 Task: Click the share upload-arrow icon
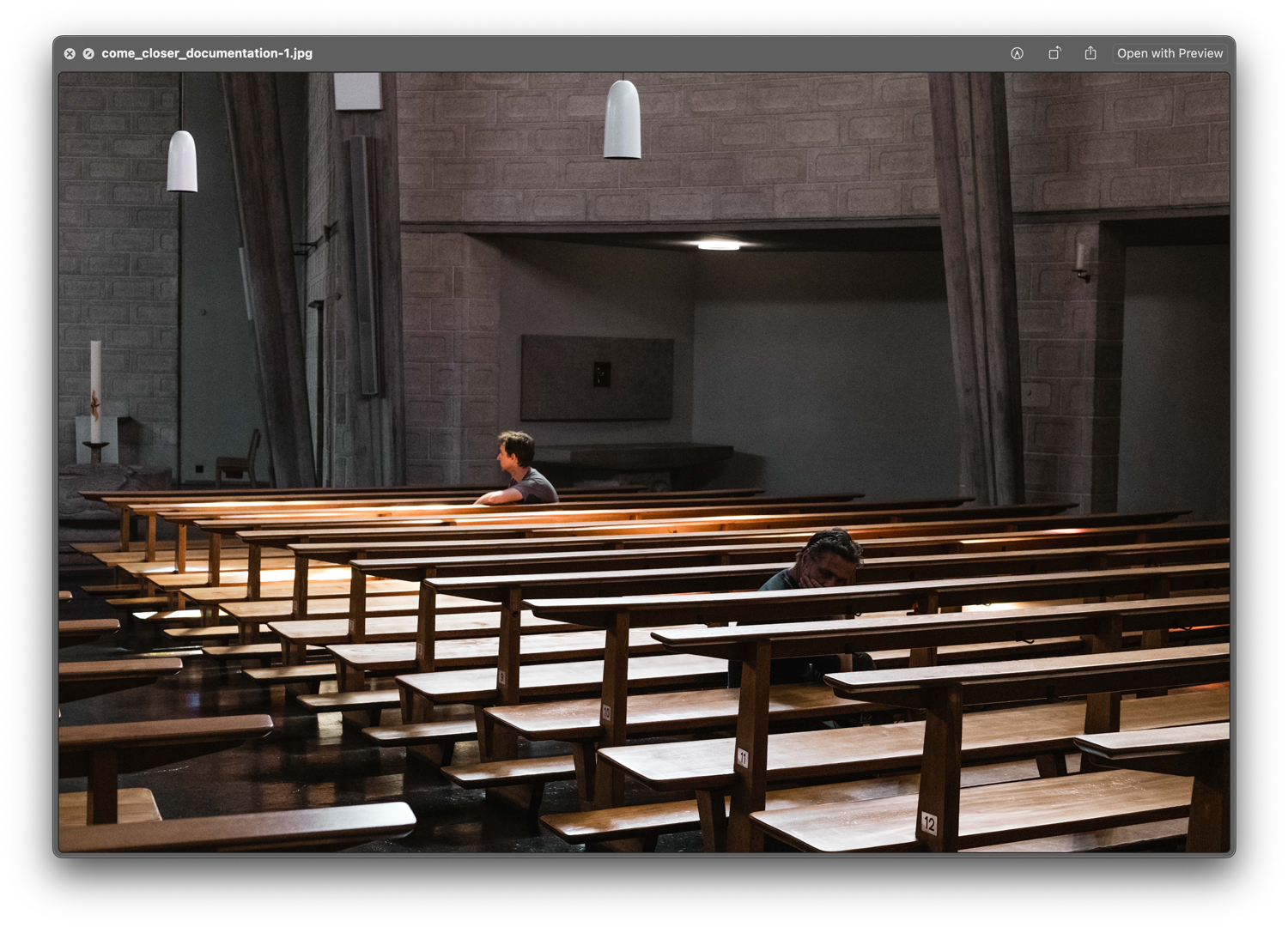tap(1090, 52)
